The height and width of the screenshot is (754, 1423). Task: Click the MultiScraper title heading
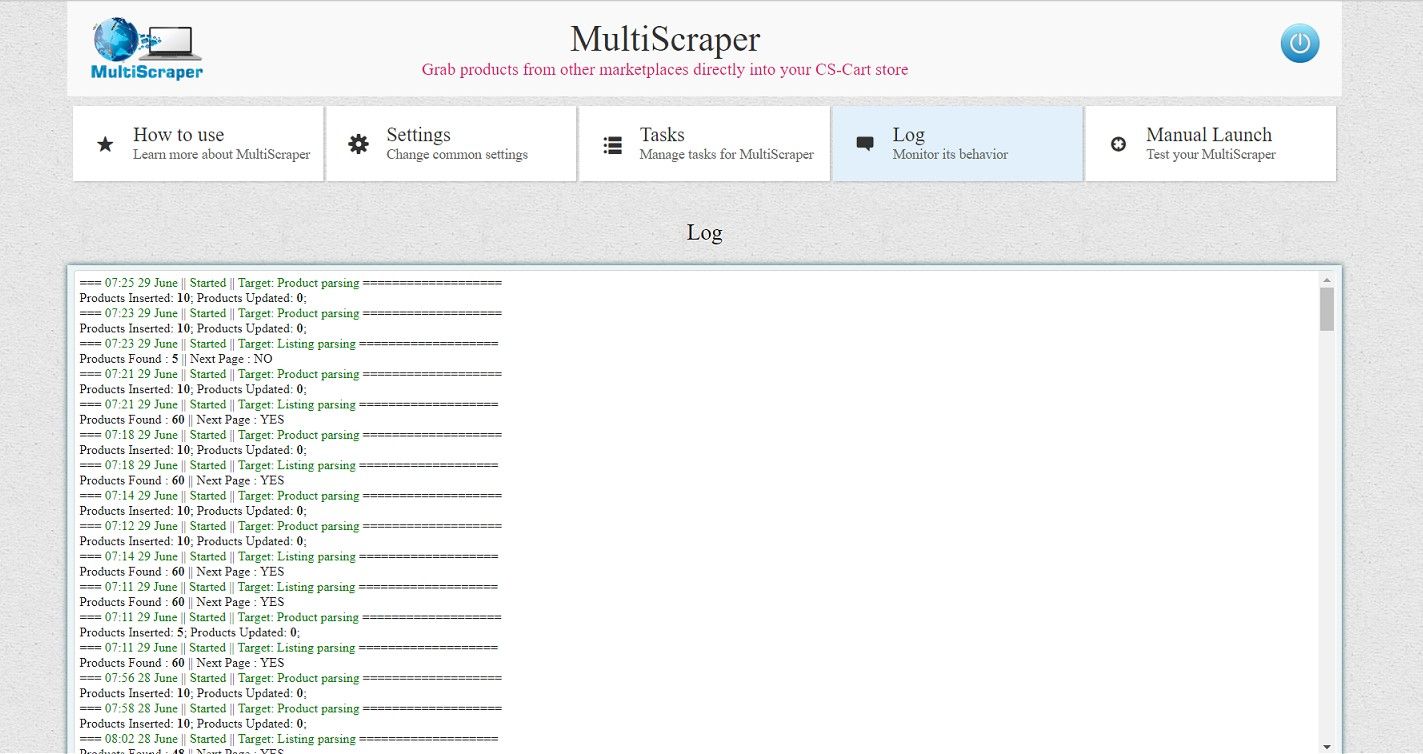(x=665, y=40)
